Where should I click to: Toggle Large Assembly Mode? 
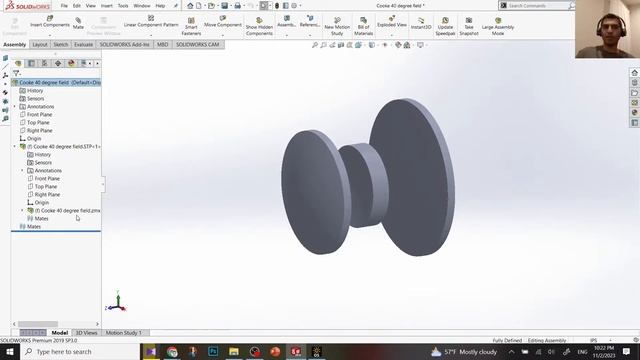(x=498, y=27)
